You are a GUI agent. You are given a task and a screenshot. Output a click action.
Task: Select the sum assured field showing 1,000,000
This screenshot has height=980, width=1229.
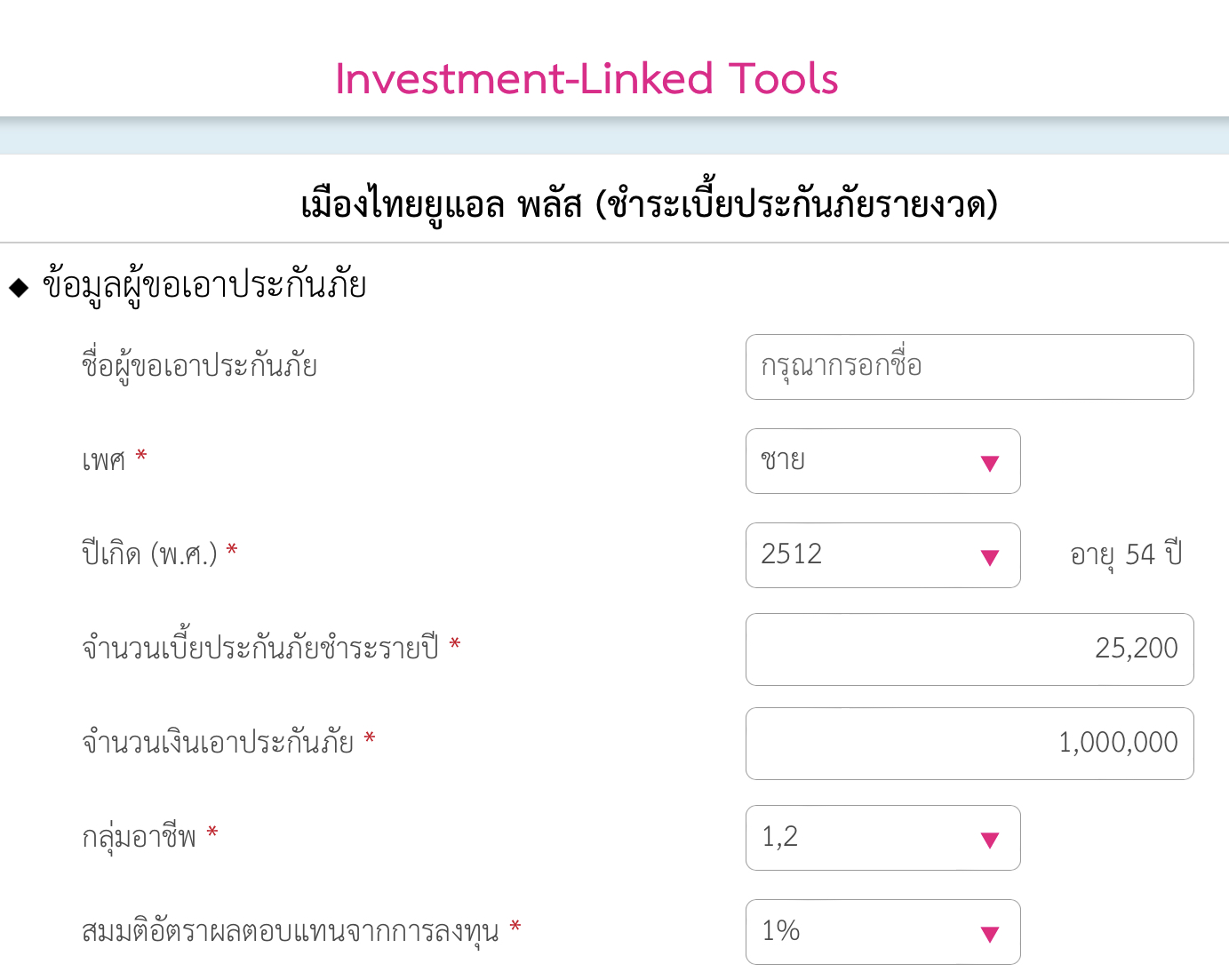pyautogui.click(x=969, y=744)
